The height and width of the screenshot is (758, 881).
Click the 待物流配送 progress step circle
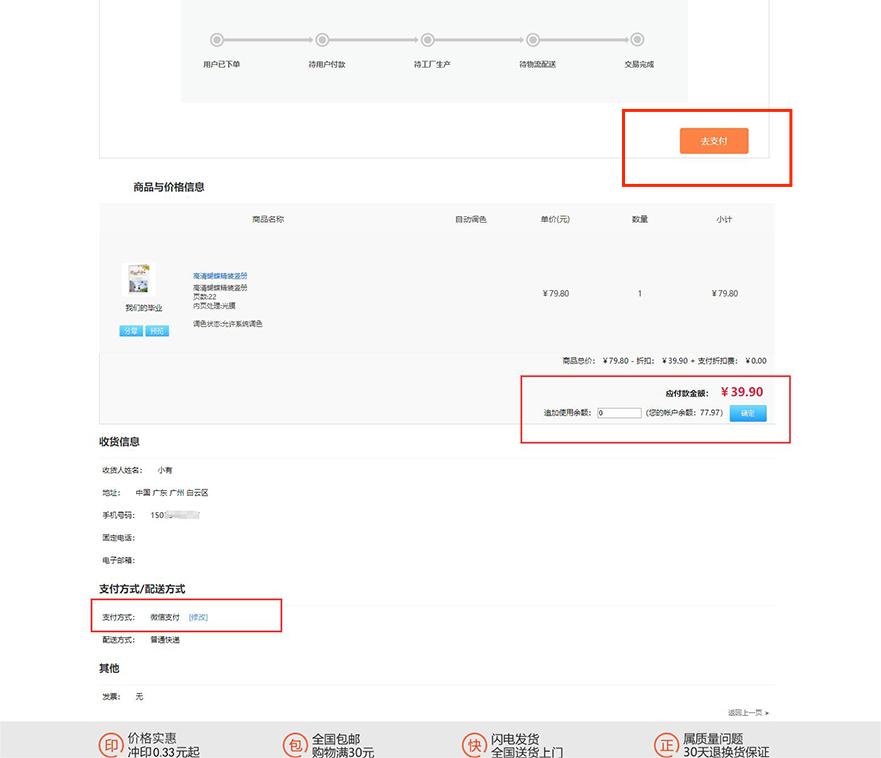tap(533, 40)
